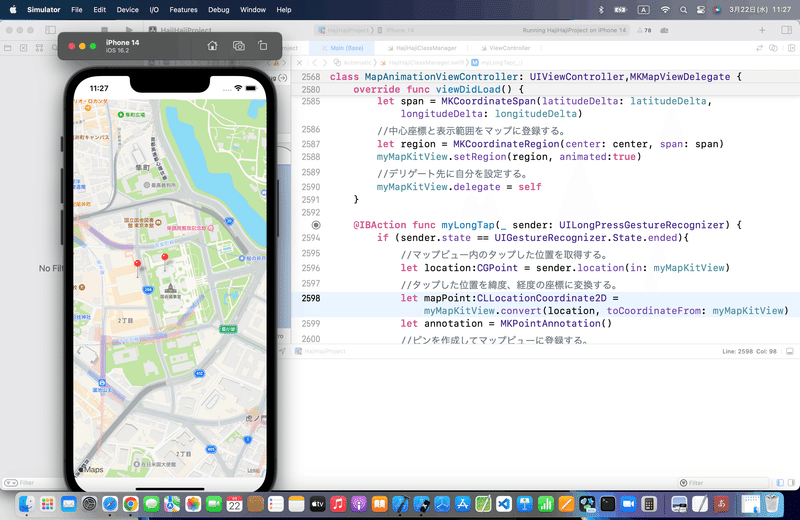The image size is (800, 520).
Task: Click the code review arrows icon
Action: click(759, 48)
